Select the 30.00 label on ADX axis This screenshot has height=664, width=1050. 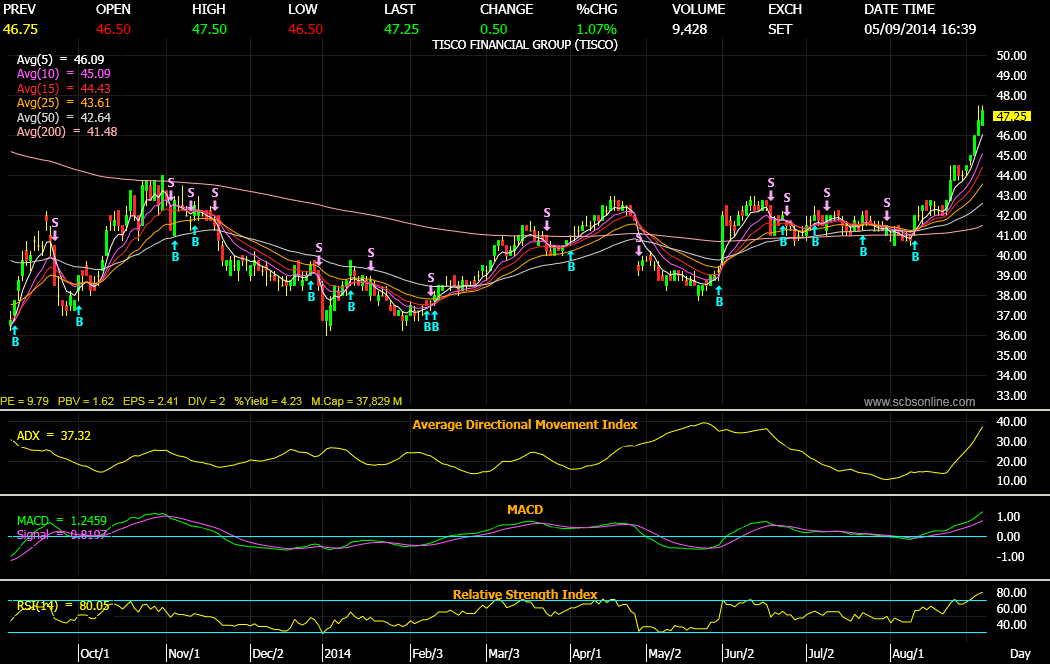[x=1011, y=442]
